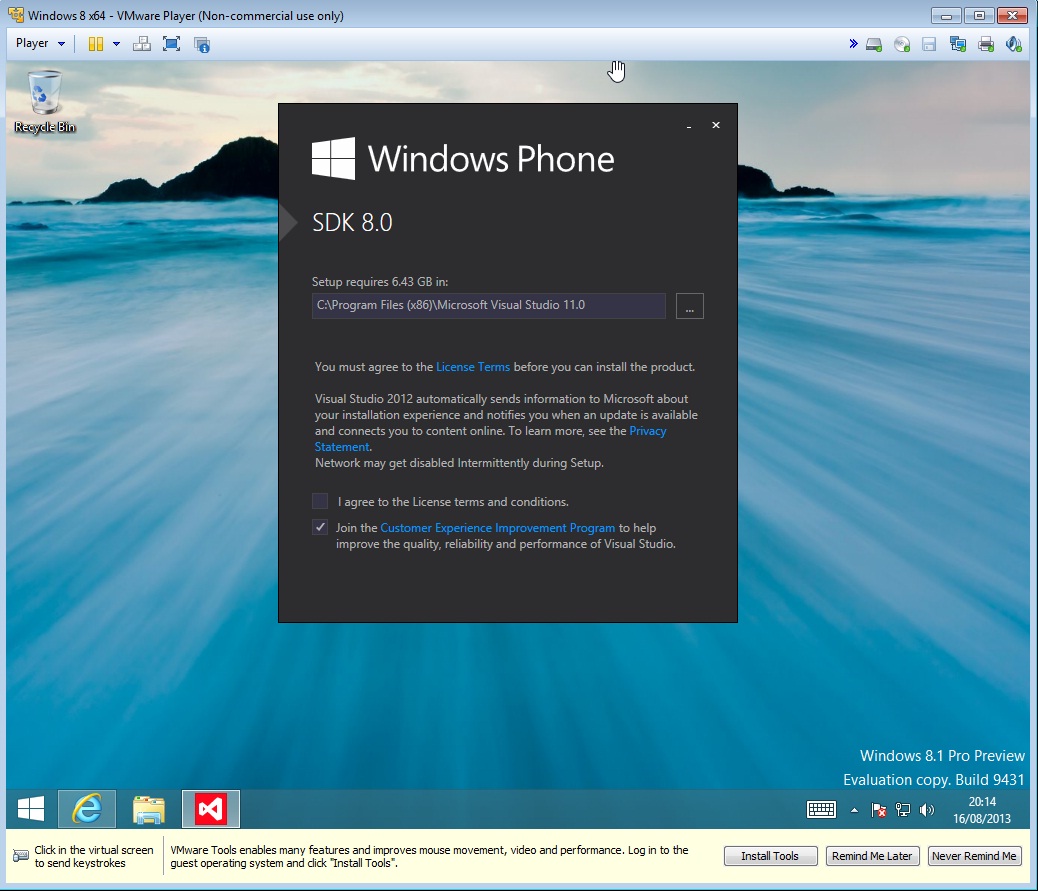Image resolution: width=1038 pixels, height=891 pixels.
Task: Open the License Terms link
Action: (x=473, y=367)
